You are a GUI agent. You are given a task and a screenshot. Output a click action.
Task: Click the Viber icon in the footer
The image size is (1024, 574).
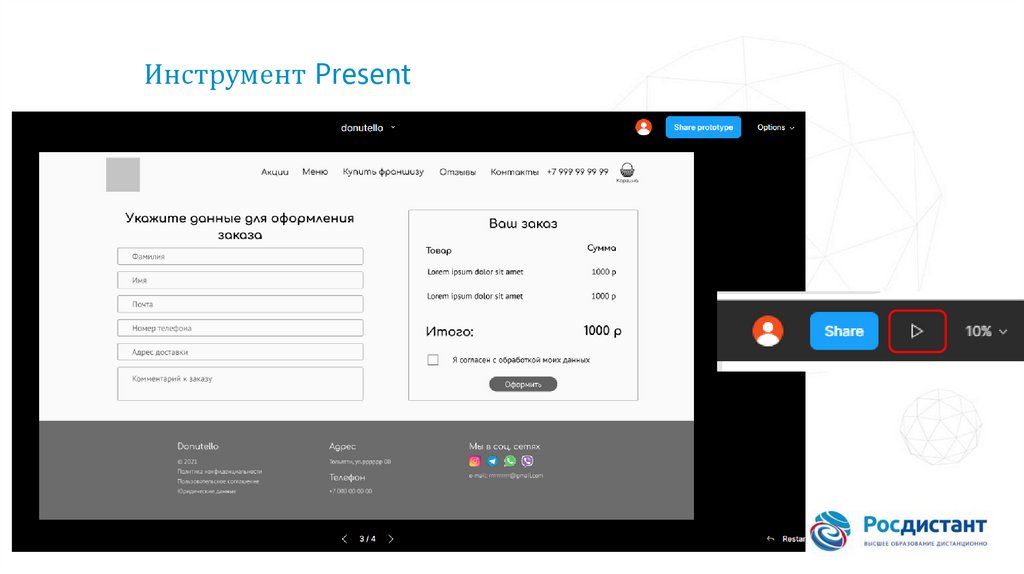[x=527, y=461]
